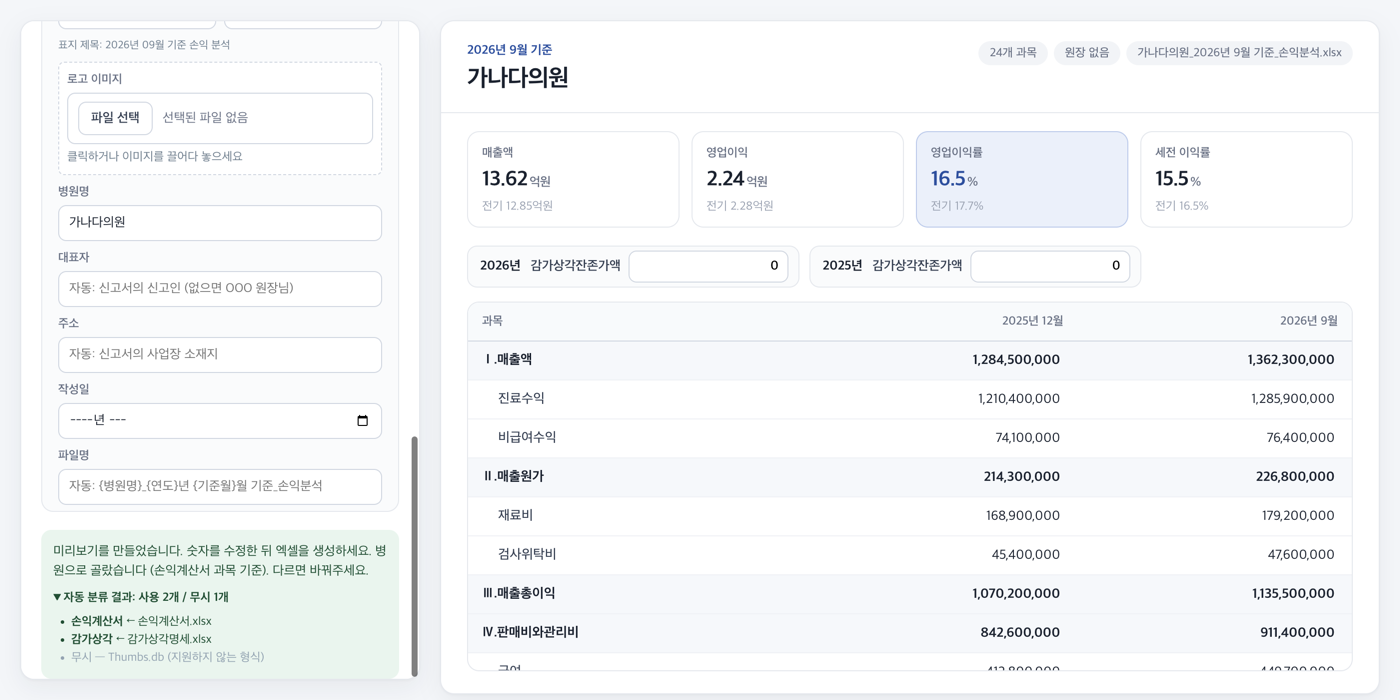Click the logo image drop zone hint text
Image resolution: width=1400 pixels, height=700 pixels.
pyautogui.click(x=155, y=157)
